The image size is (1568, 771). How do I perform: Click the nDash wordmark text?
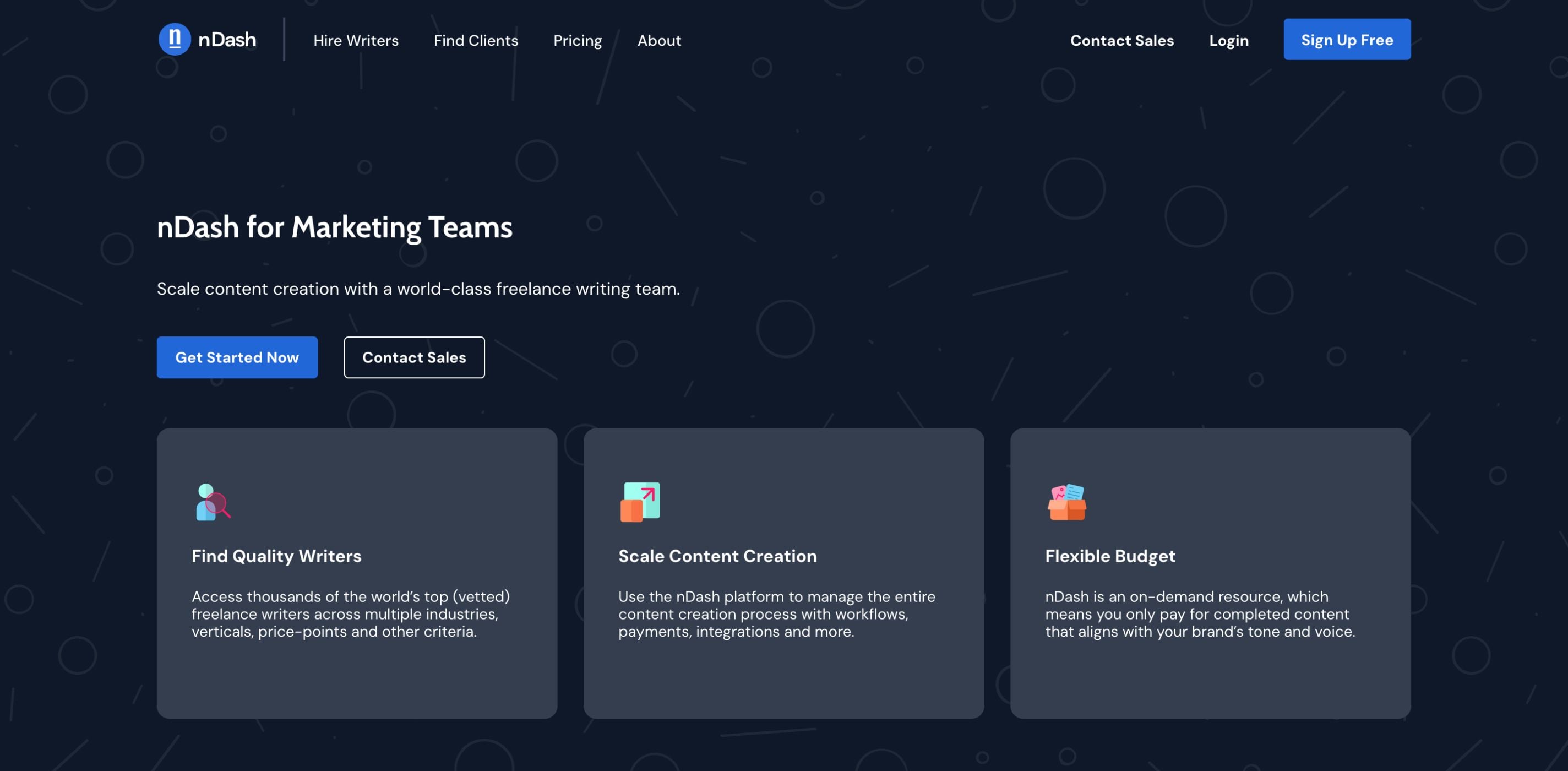[227, 40]
